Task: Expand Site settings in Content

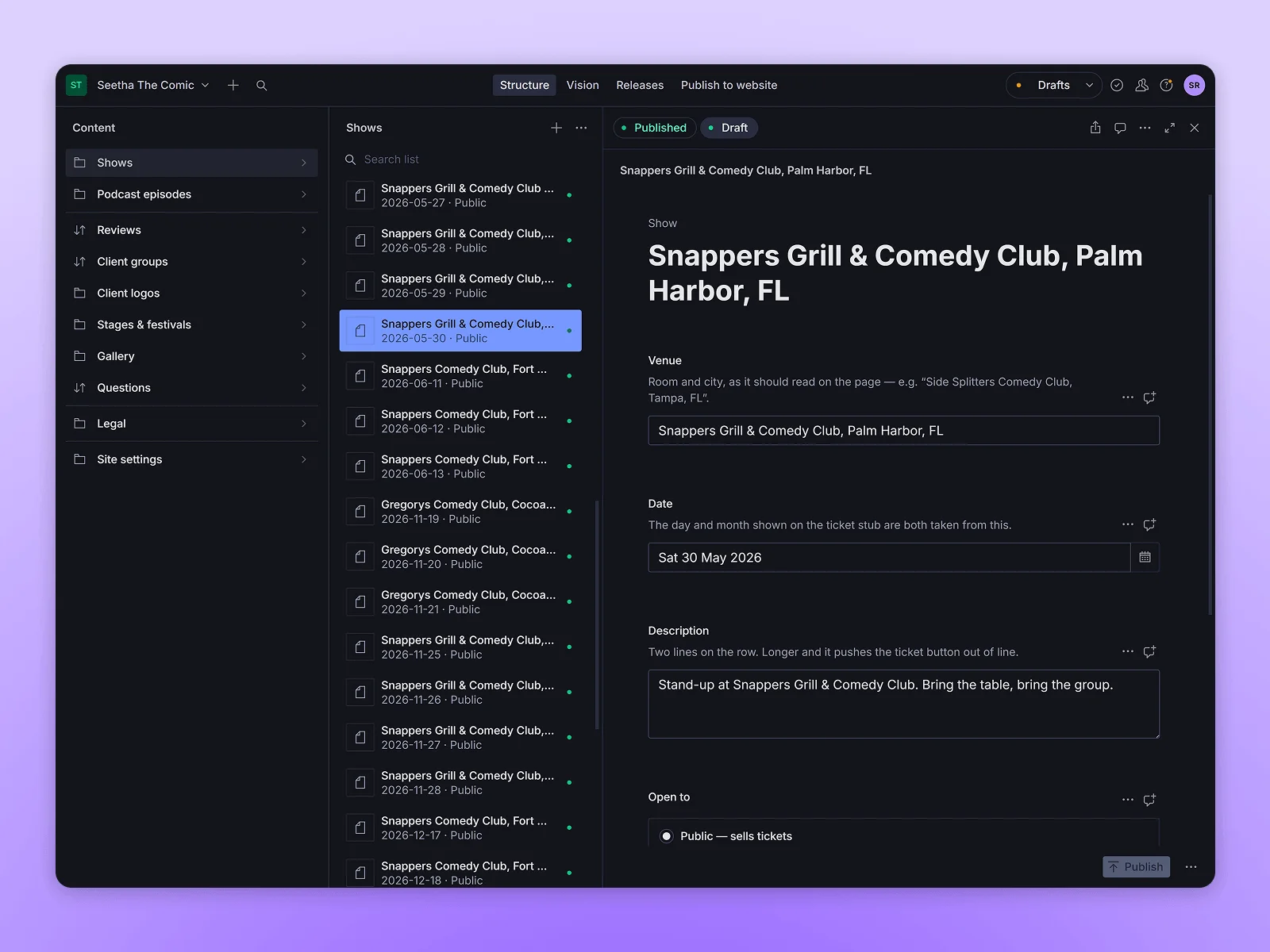Action: click(191, 459)
